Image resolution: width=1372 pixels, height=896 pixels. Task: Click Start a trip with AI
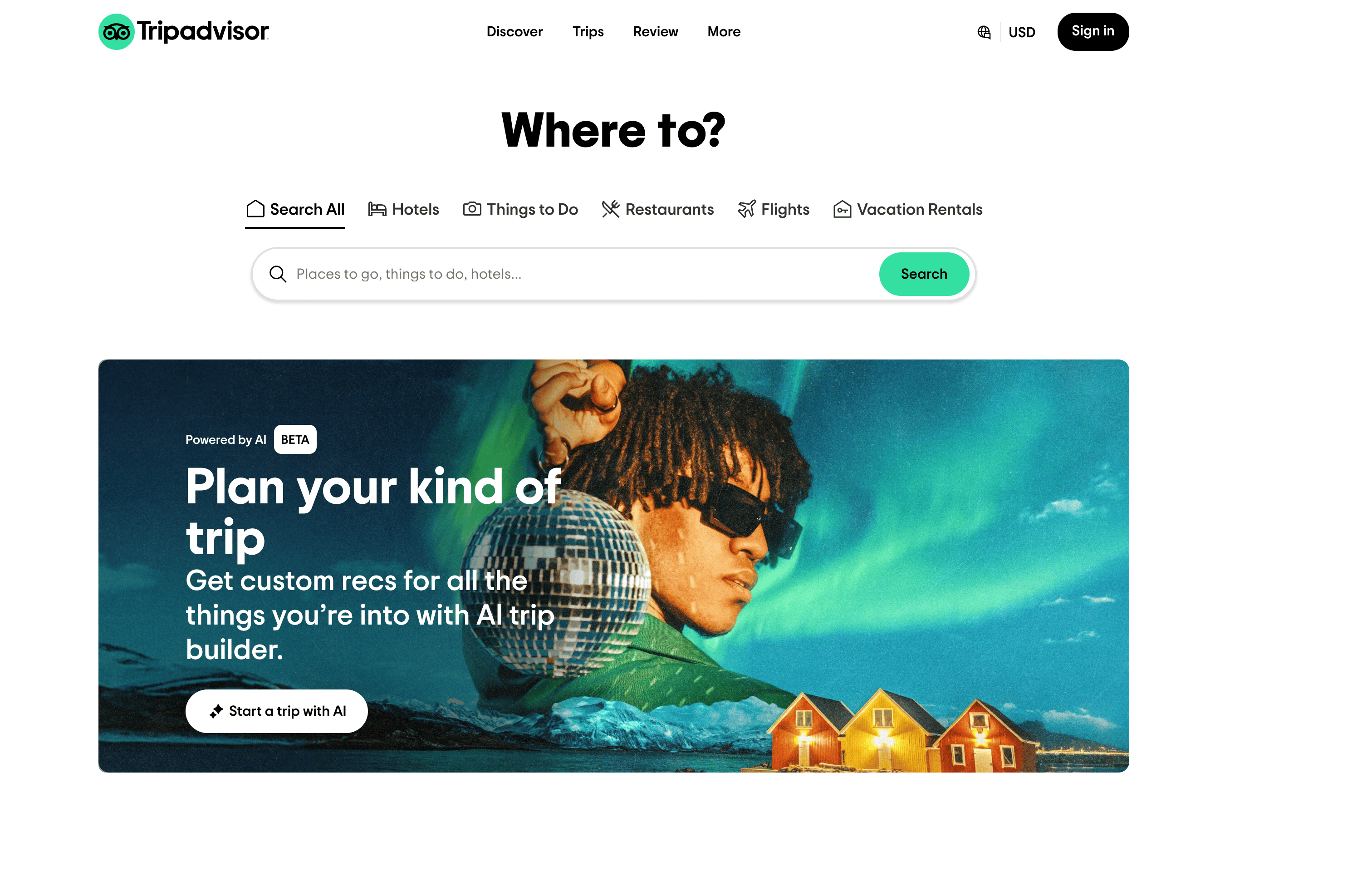(x=277, y=712)
